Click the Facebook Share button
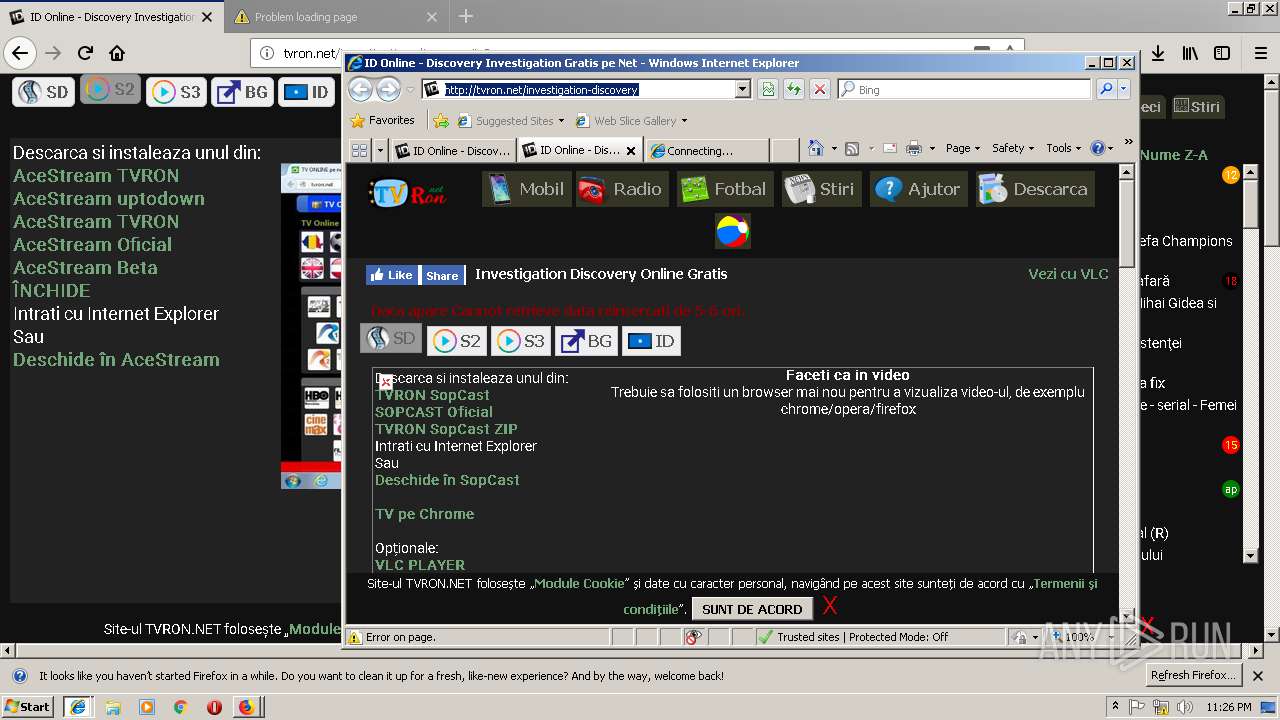This screenshot has height=720, width=1280. pos(441,275)
